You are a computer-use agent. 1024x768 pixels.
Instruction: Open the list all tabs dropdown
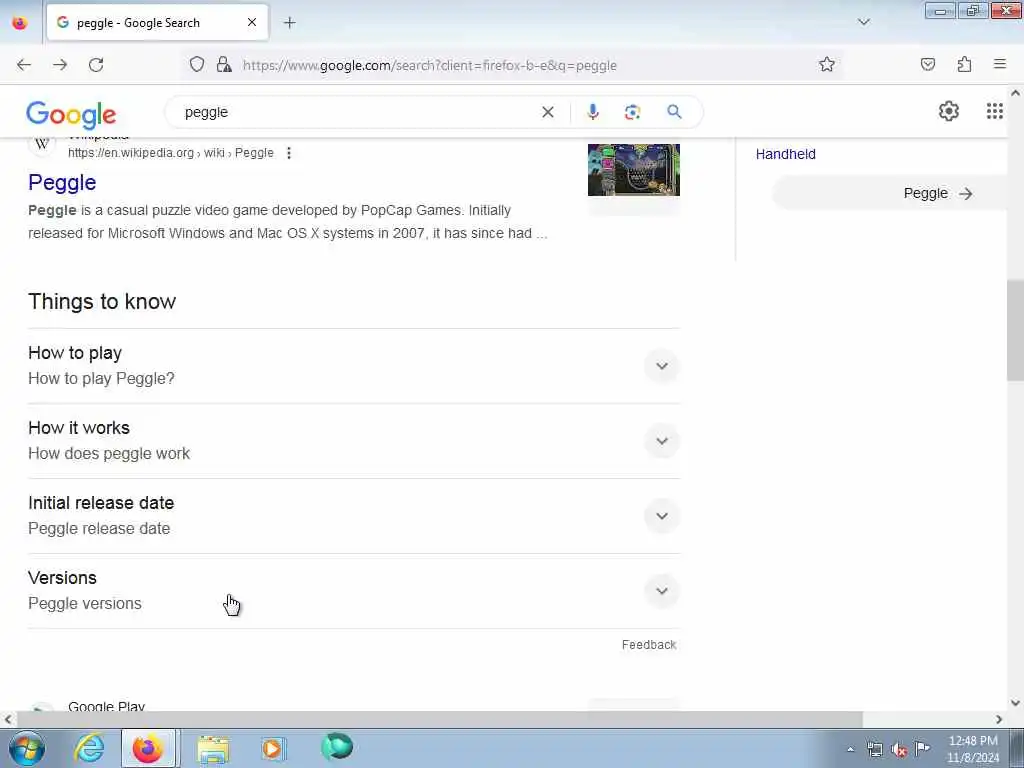[x=863, y=23]
